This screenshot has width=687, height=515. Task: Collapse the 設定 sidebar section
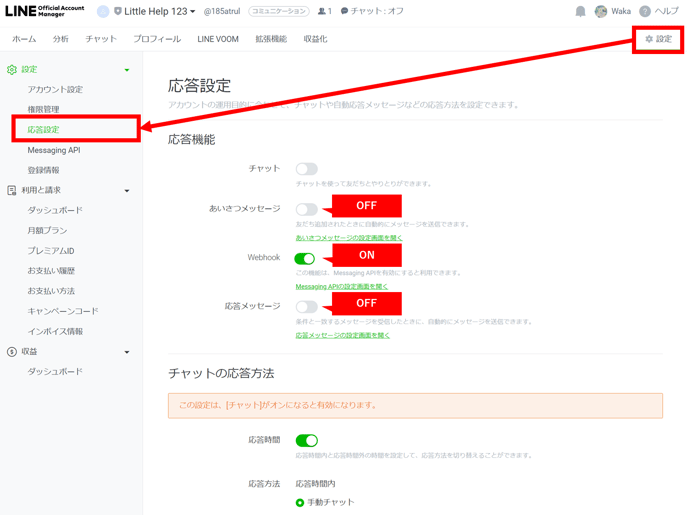127,70
